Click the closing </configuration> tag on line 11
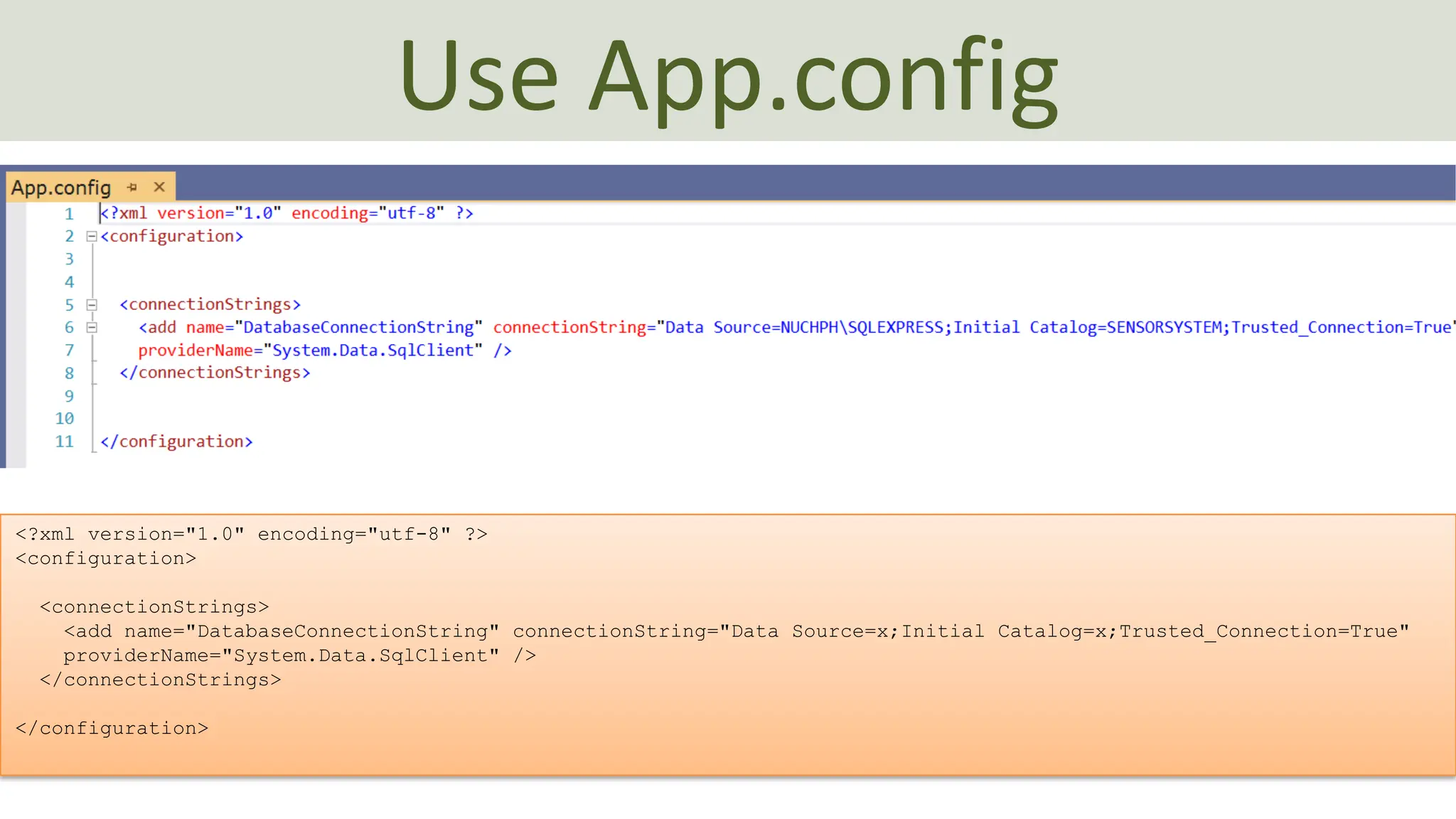The image size is (1456, 819). click(176, 441)
